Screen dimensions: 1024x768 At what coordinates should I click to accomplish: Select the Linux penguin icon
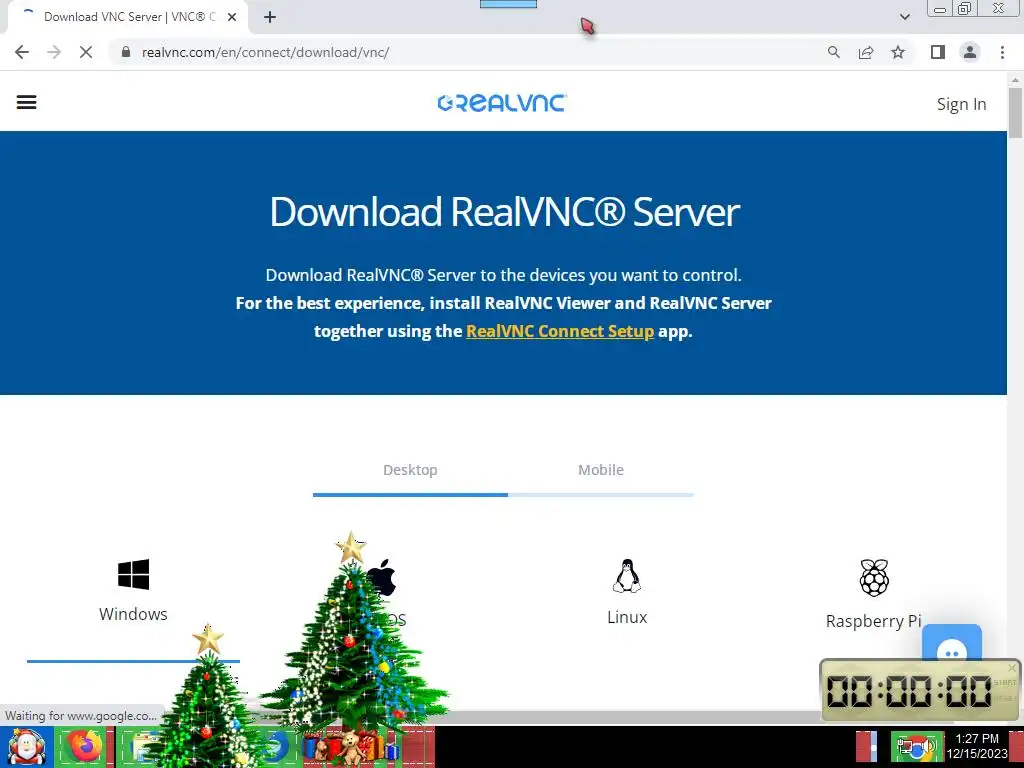[x=627, y=576]
